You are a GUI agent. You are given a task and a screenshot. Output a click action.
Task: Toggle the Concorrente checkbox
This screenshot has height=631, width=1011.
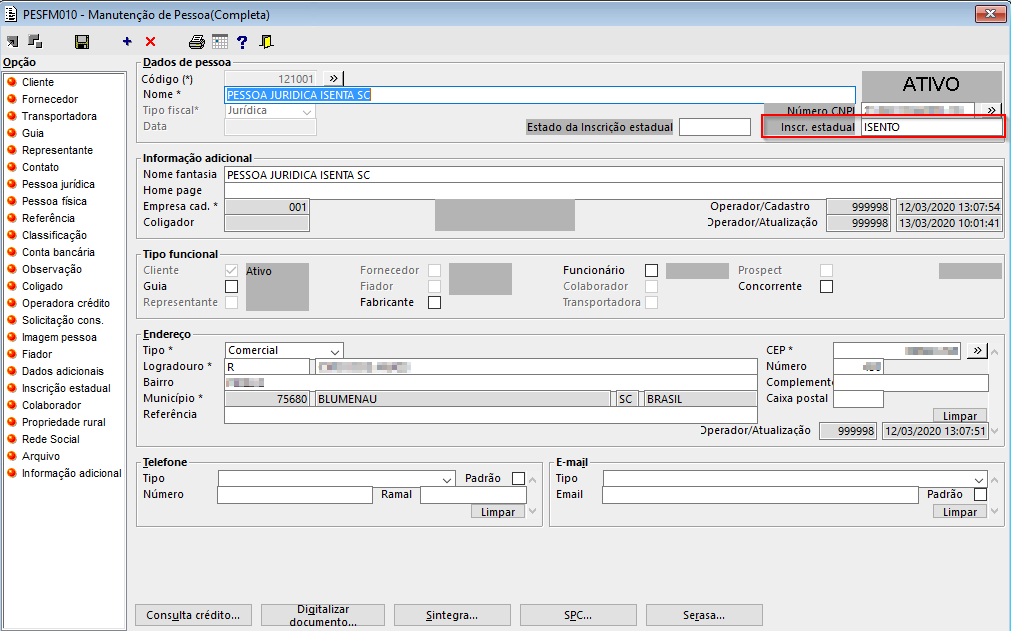827,286
